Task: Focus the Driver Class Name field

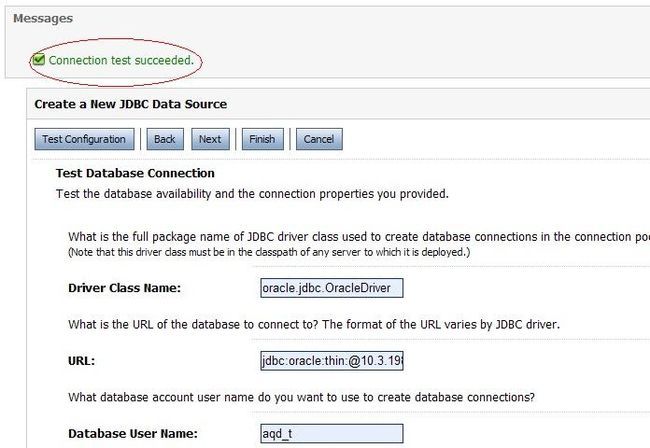Action: [x=332, y=288]
